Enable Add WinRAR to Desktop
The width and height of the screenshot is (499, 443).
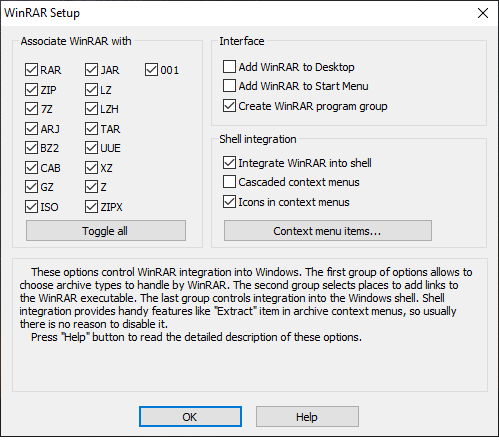[229, 67]
